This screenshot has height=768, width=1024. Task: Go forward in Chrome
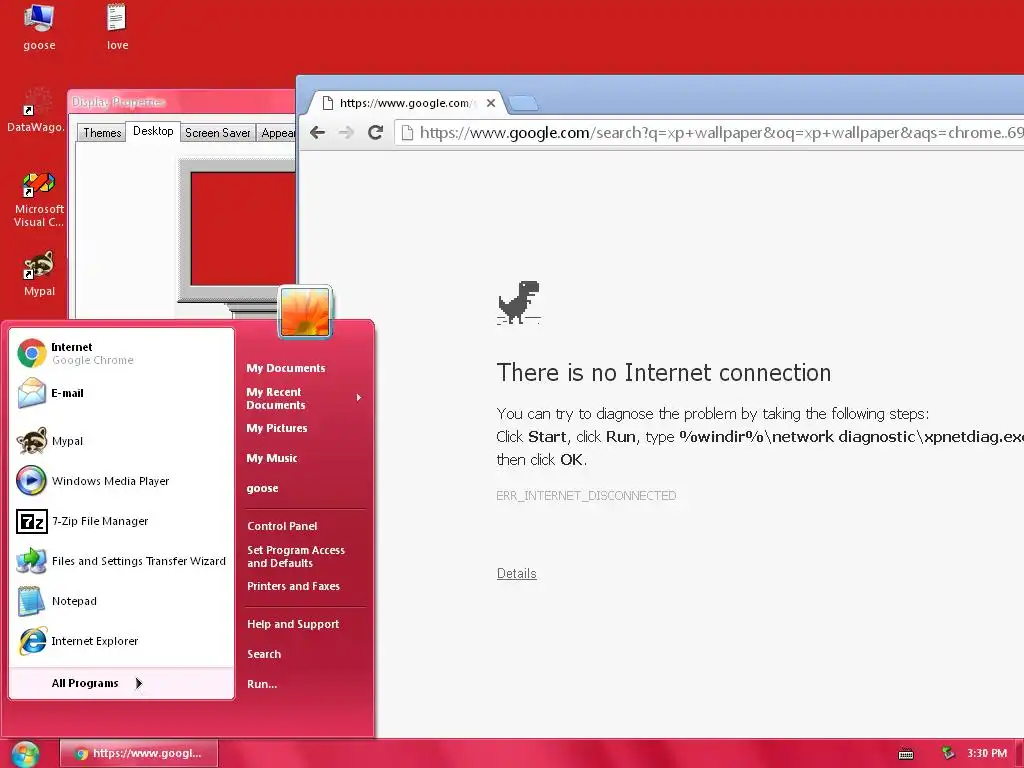point(346,133)
